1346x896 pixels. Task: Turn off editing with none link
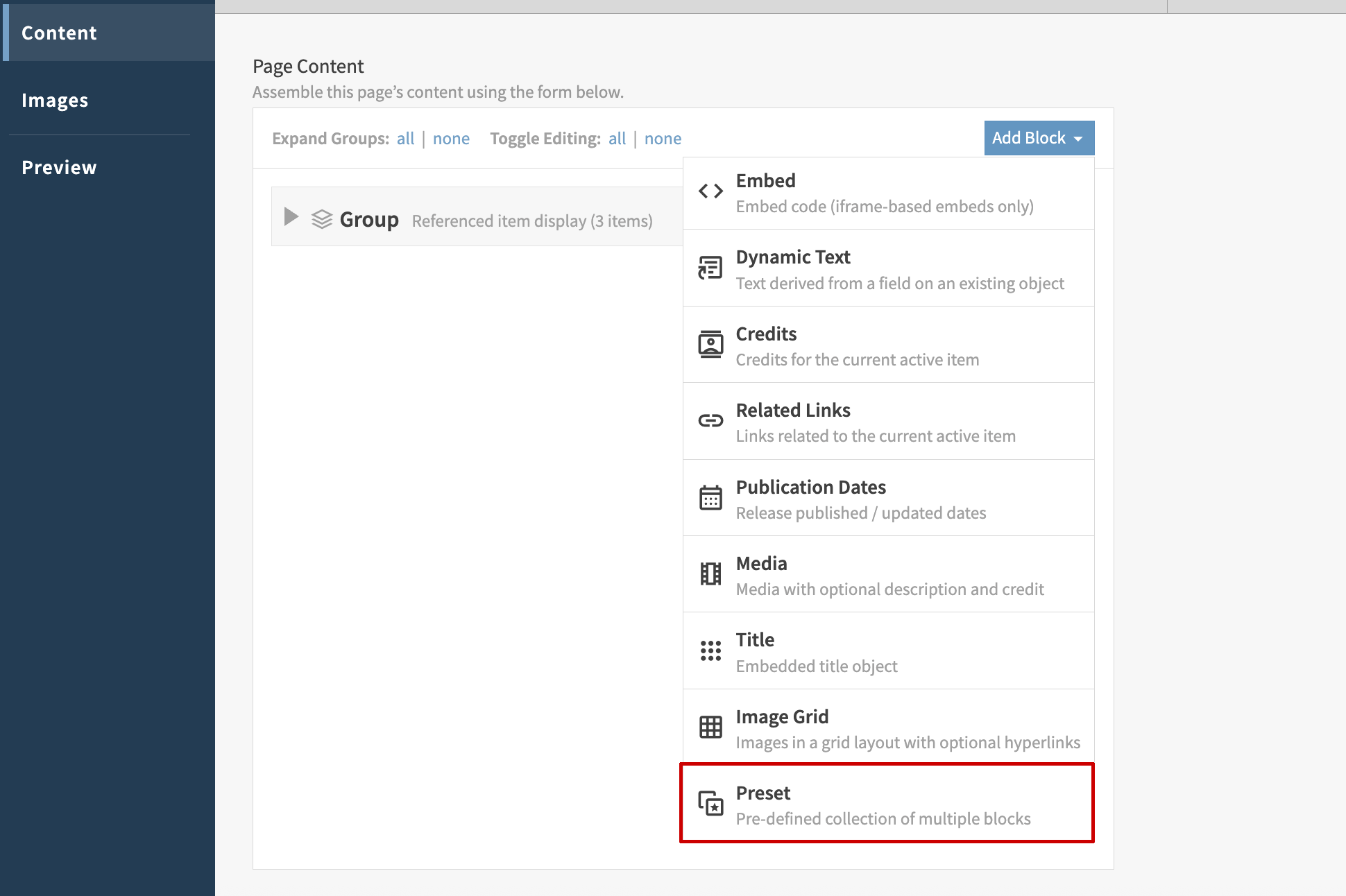point(663,139)
